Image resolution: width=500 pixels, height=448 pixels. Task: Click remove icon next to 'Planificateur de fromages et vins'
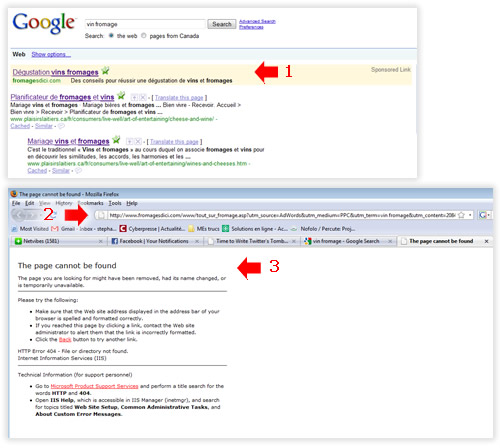(143, 97)
